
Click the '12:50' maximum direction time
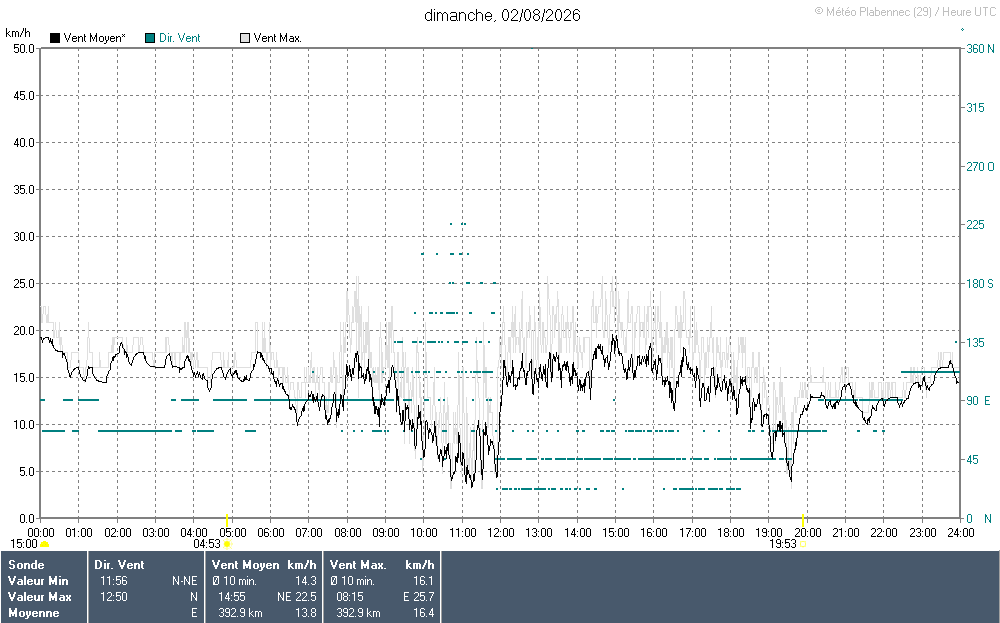coord(114,597)
